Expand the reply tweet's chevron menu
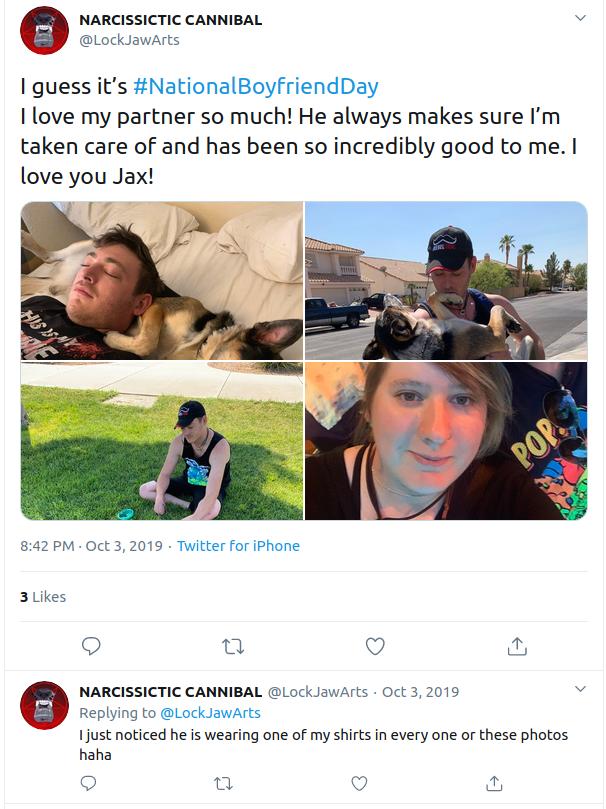Viewport: 606px width, 809px height. pyautogui.click(x=580, y=689)
